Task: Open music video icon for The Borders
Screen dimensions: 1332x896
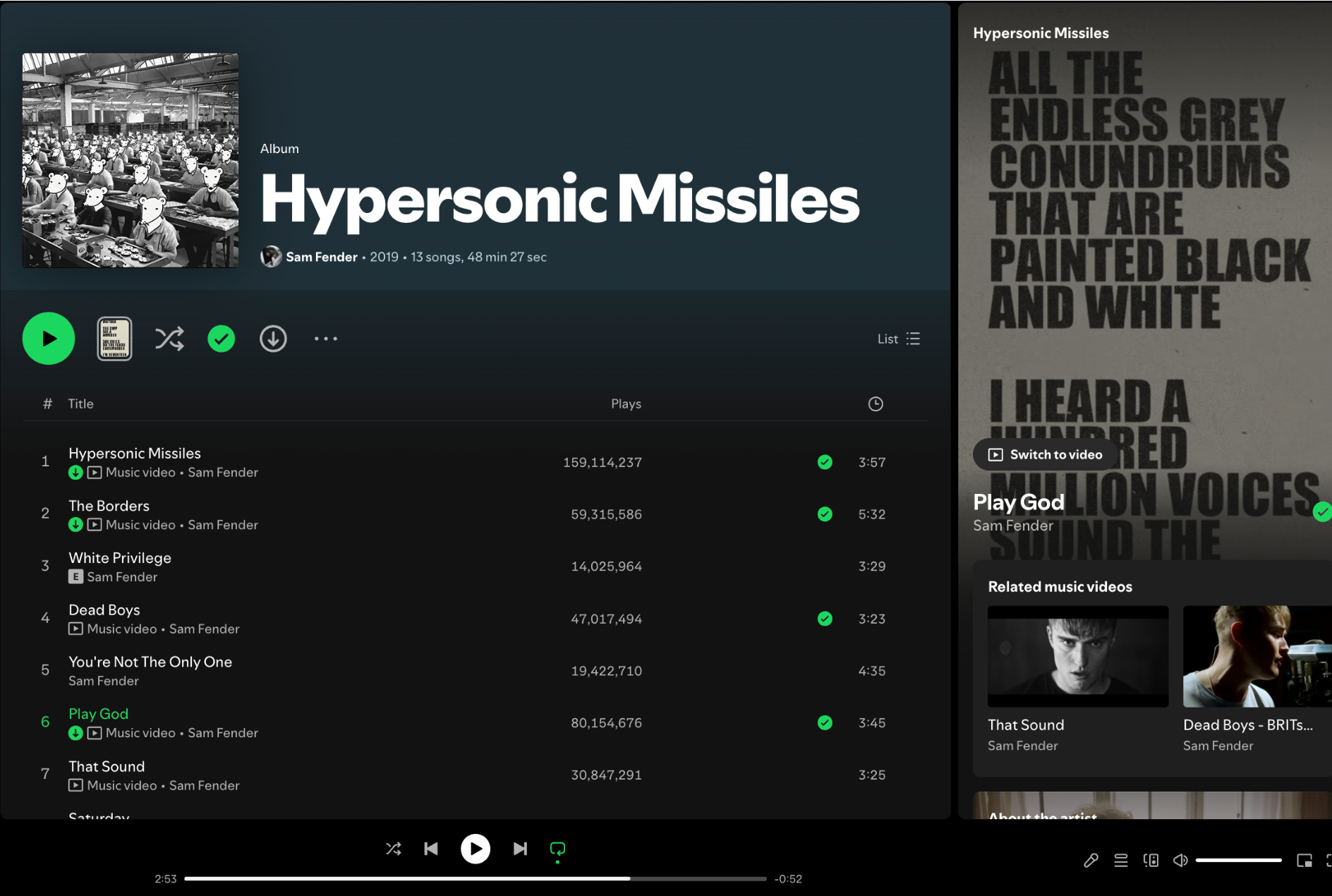Action: point(95,525)
